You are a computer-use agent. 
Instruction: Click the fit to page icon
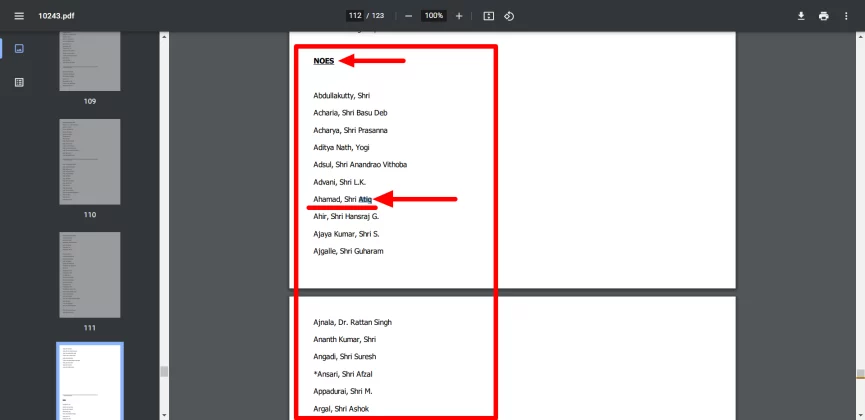pos(488,16)
